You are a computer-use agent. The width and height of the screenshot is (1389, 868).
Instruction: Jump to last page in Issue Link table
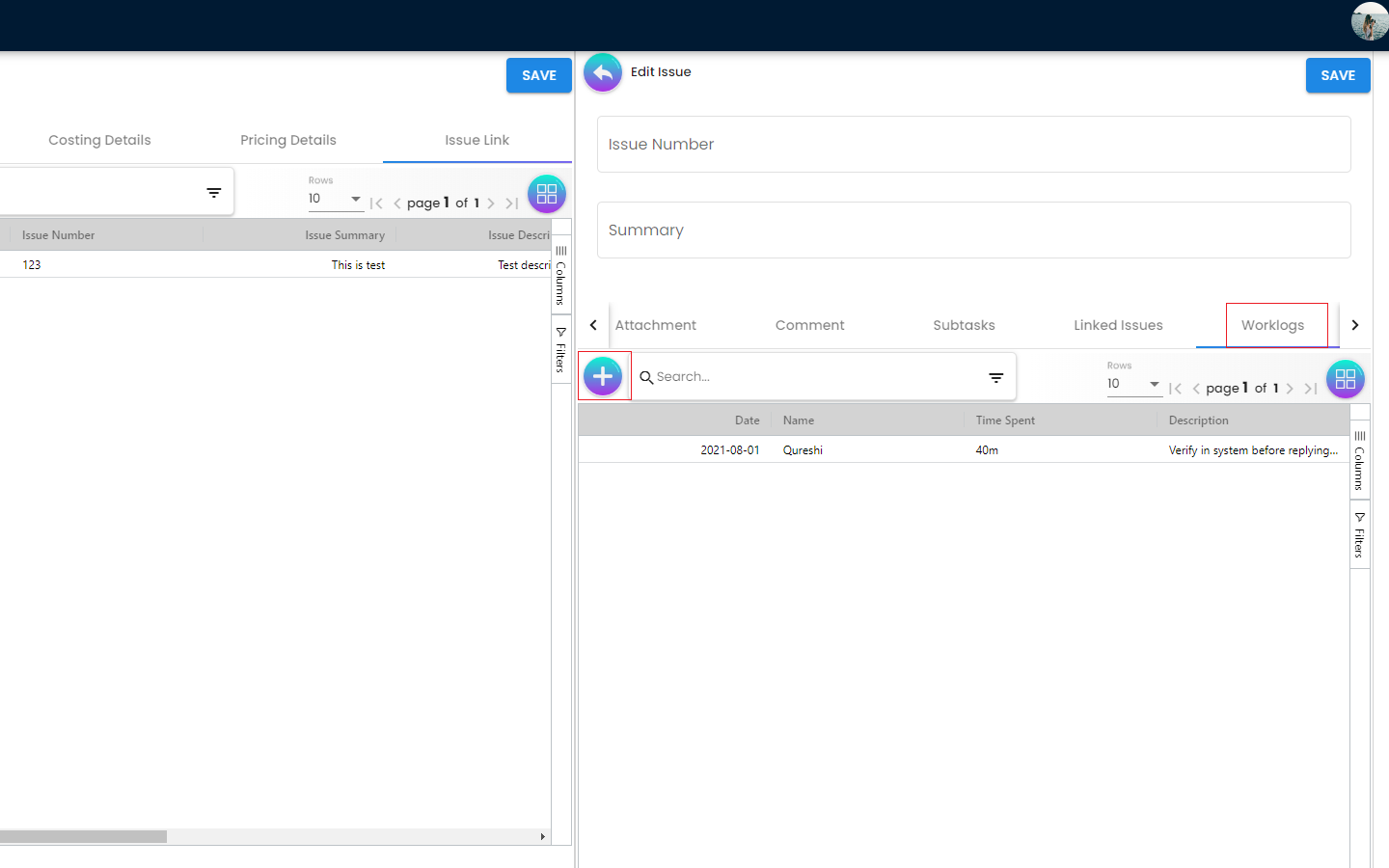tap(511, 203)
